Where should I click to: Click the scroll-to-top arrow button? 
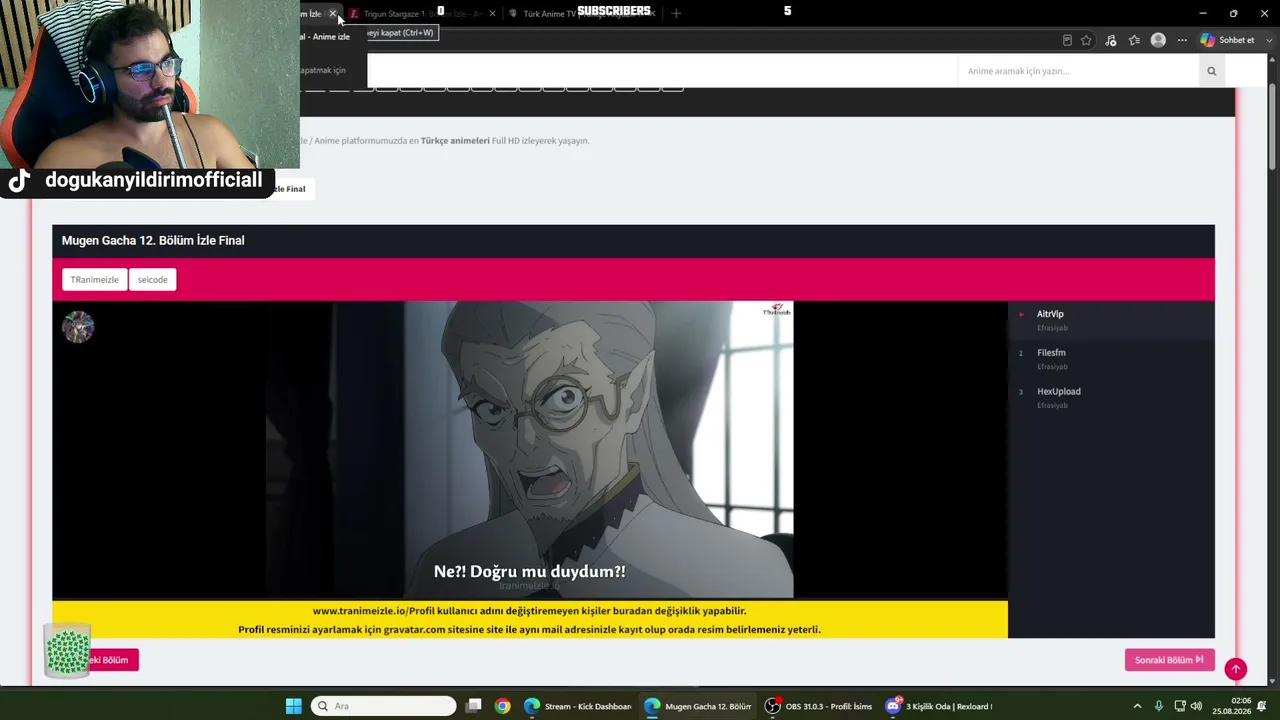(x=1236, y=669)
